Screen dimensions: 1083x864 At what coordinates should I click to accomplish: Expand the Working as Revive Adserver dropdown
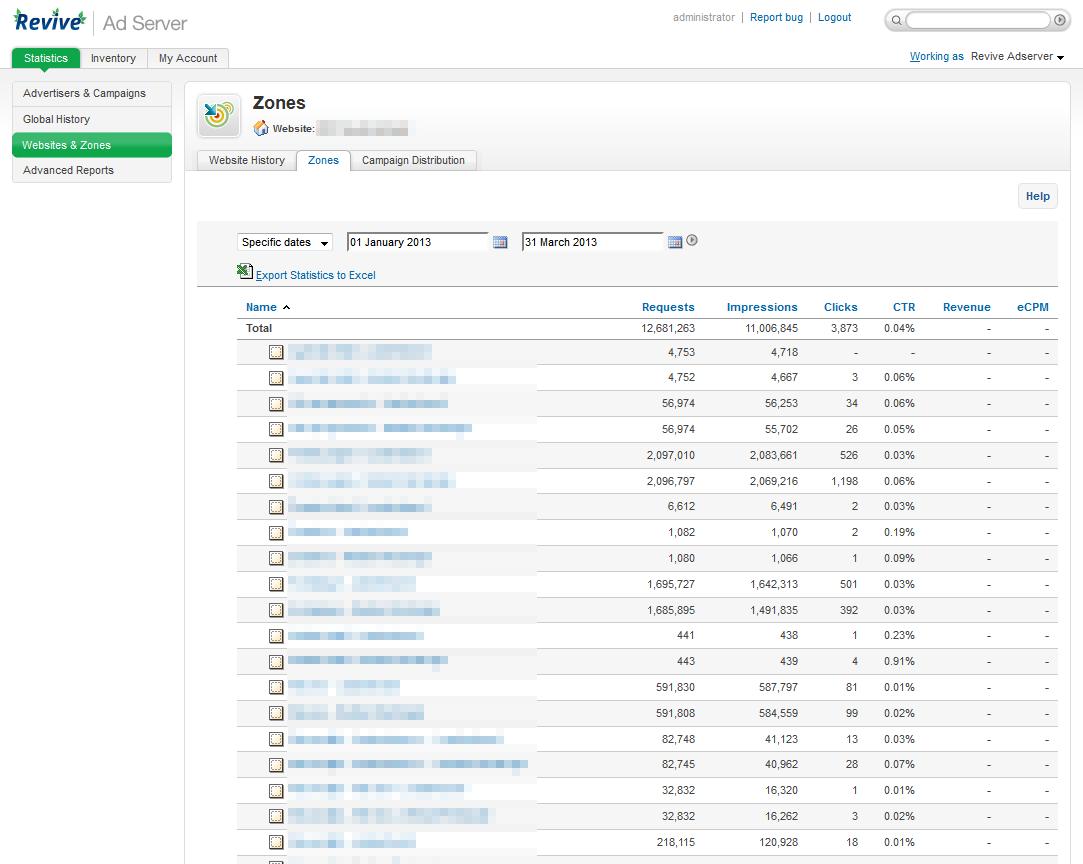[1016, 56]
